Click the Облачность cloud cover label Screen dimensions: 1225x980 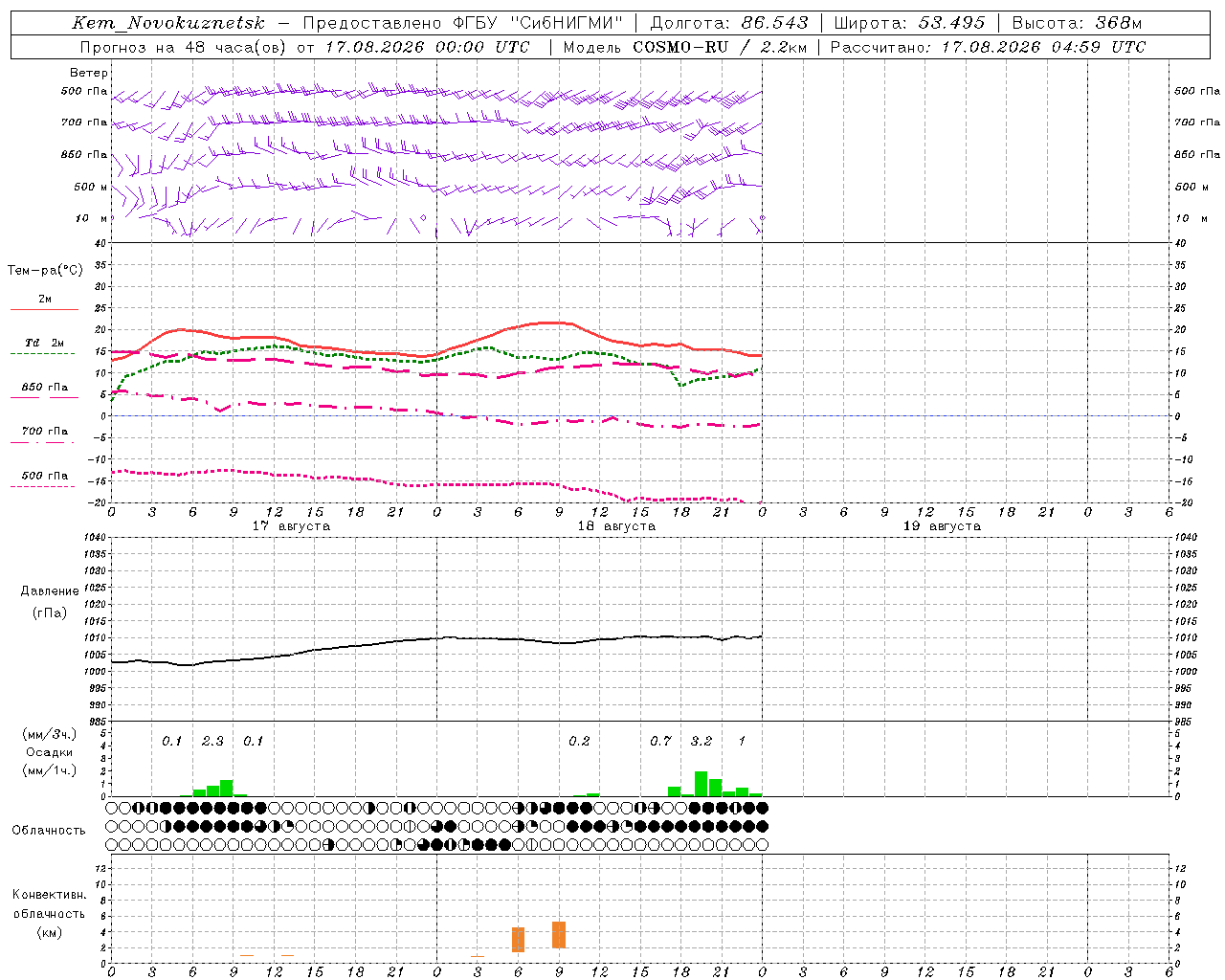point(49,830)
